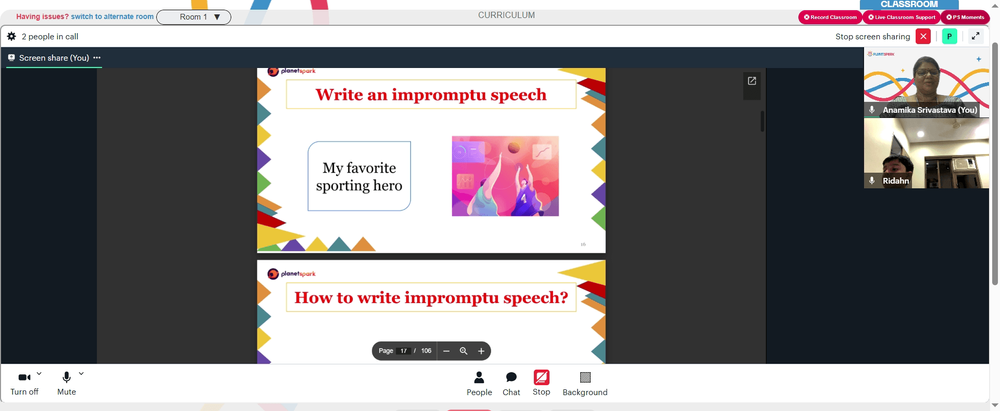1000x411 pixels.
Task: Click the total page count 106
Action: [426, 351]
